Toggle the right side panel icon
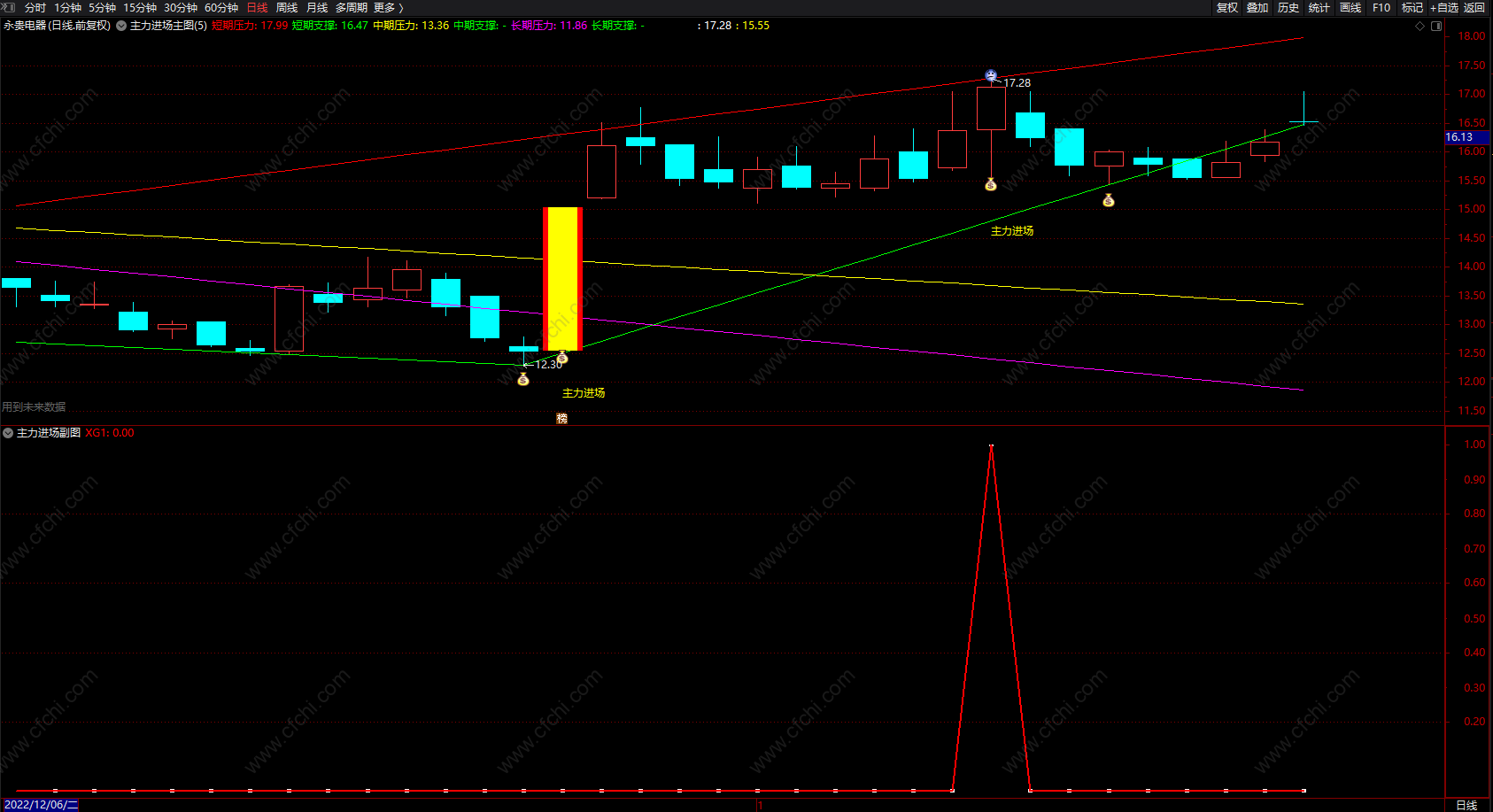 coord(1436,26)
